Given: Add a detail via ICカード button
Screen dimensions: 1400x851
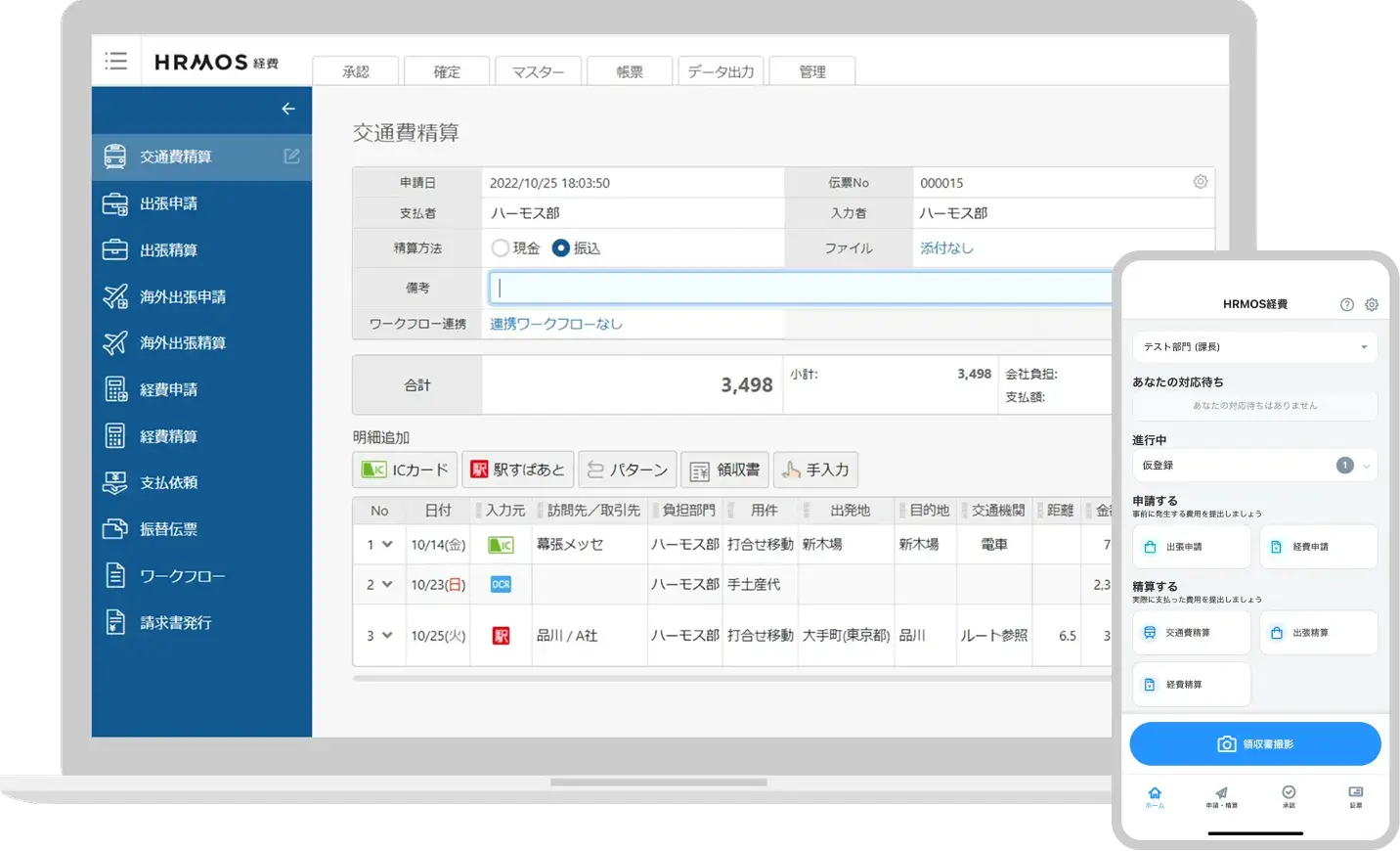Looking at the screenshot, I should pos(405,470).
